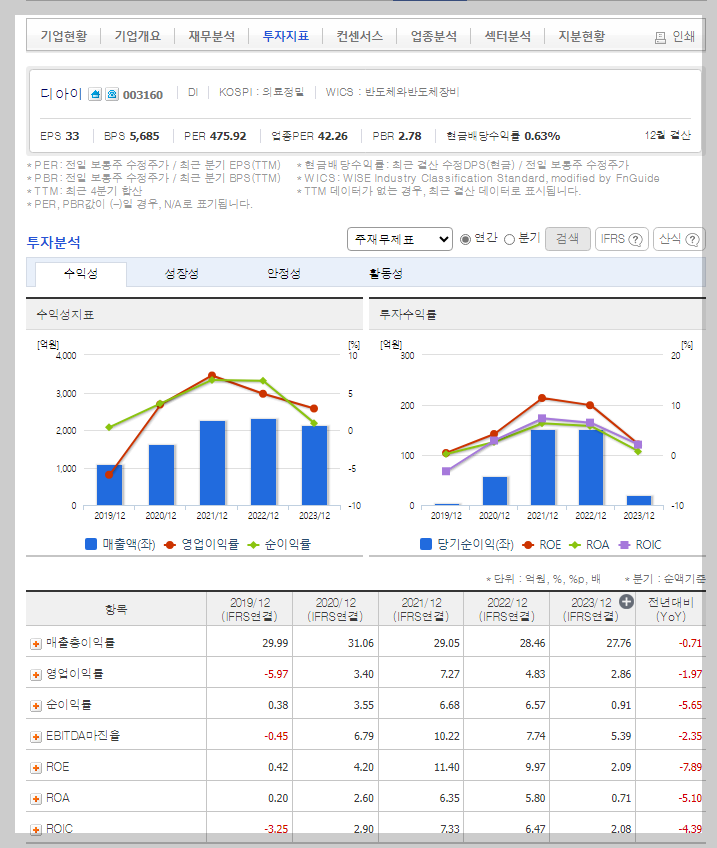
Task: Expand the ROIC row
Action: [x=36, y=830]
